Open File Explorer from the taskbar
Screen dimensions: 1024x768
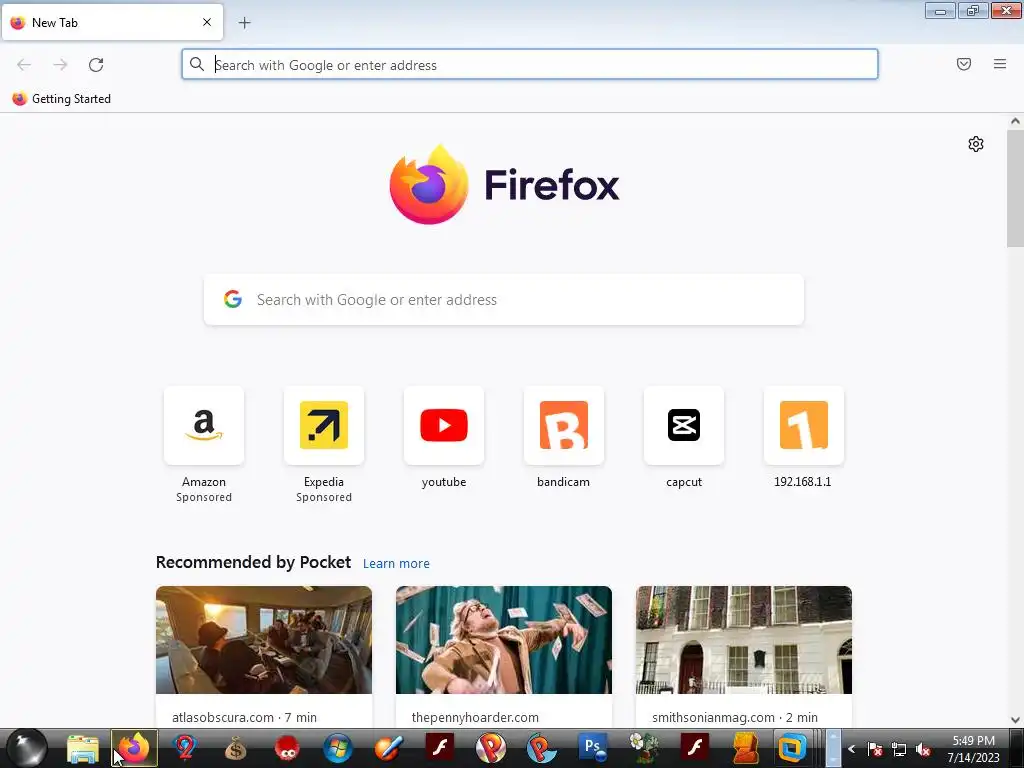click(83, 748)
